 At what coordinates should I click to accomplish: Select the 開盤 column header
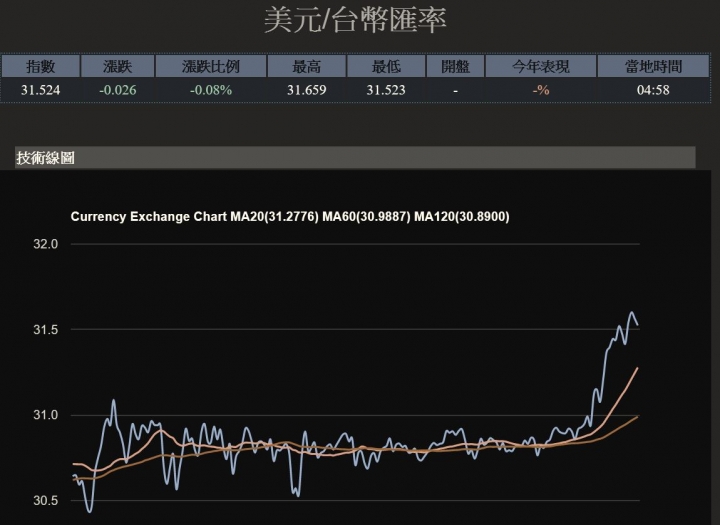tap(455, 67)
